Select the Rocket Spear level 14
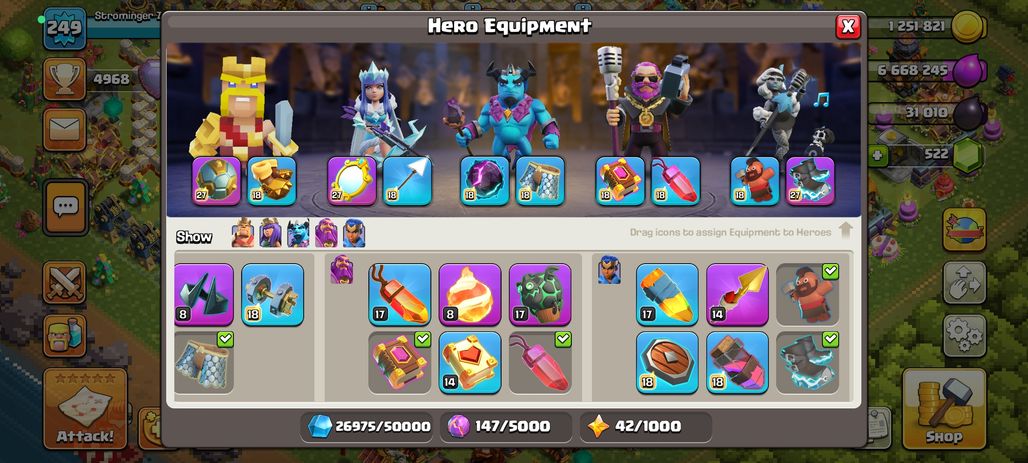Viewport: 1028px width, 463px height. (738, 294)
